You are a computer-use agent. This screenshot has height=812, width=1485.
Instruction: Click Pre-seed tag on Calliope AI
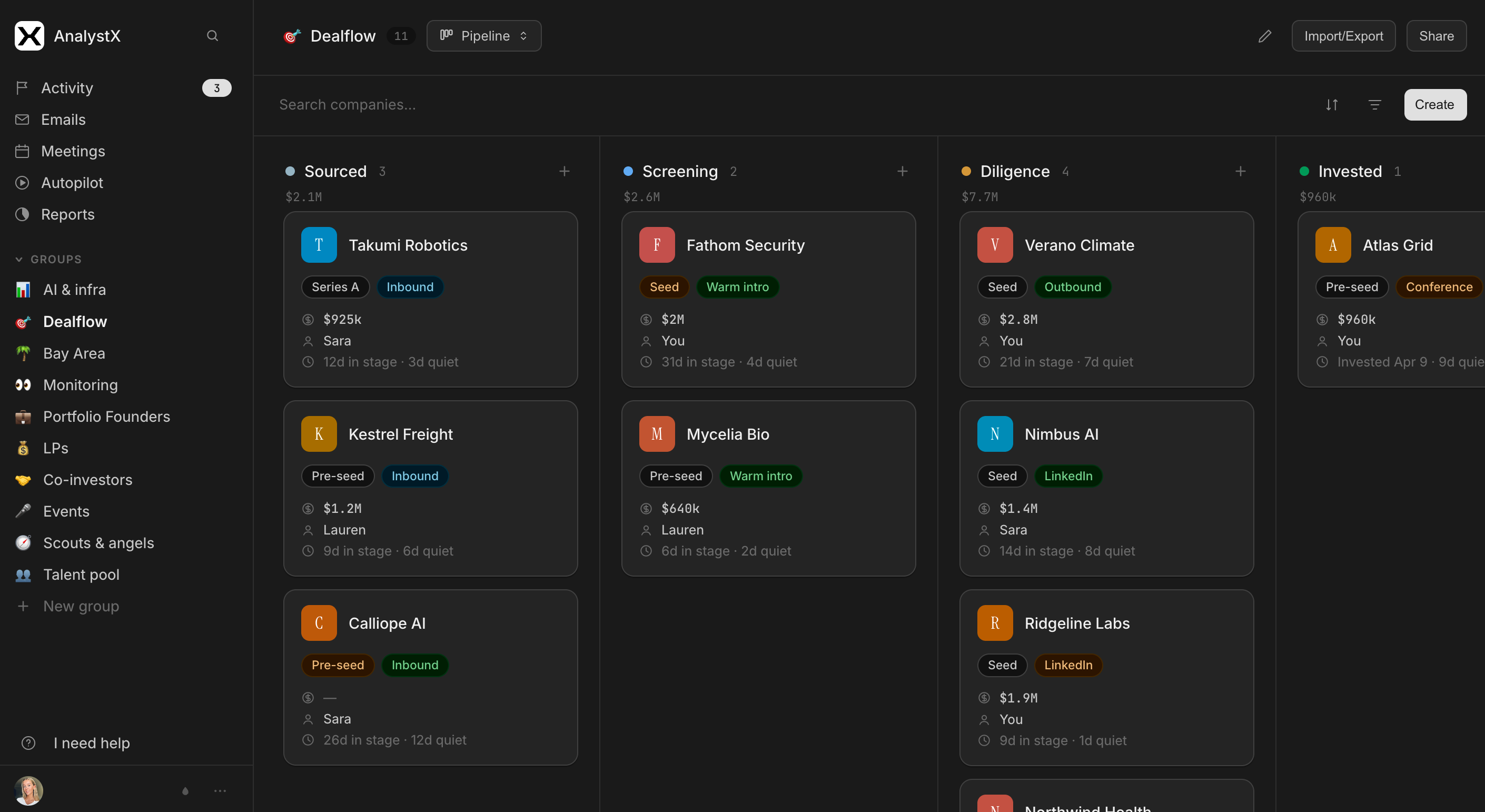(337, 665)
